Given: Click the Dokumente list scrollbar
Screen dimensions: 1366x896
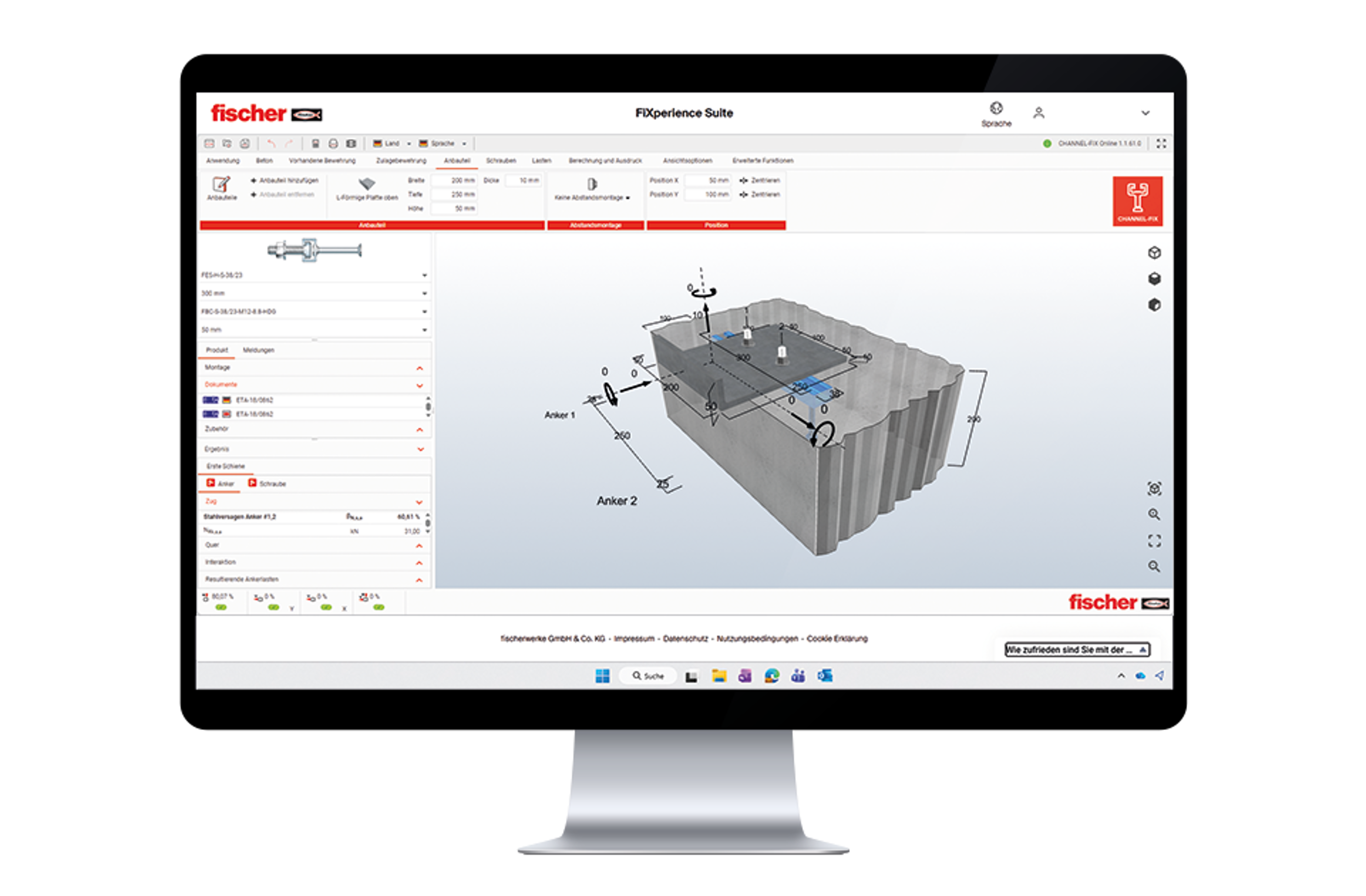Looking at the screenshot, I should pos(427,407).
